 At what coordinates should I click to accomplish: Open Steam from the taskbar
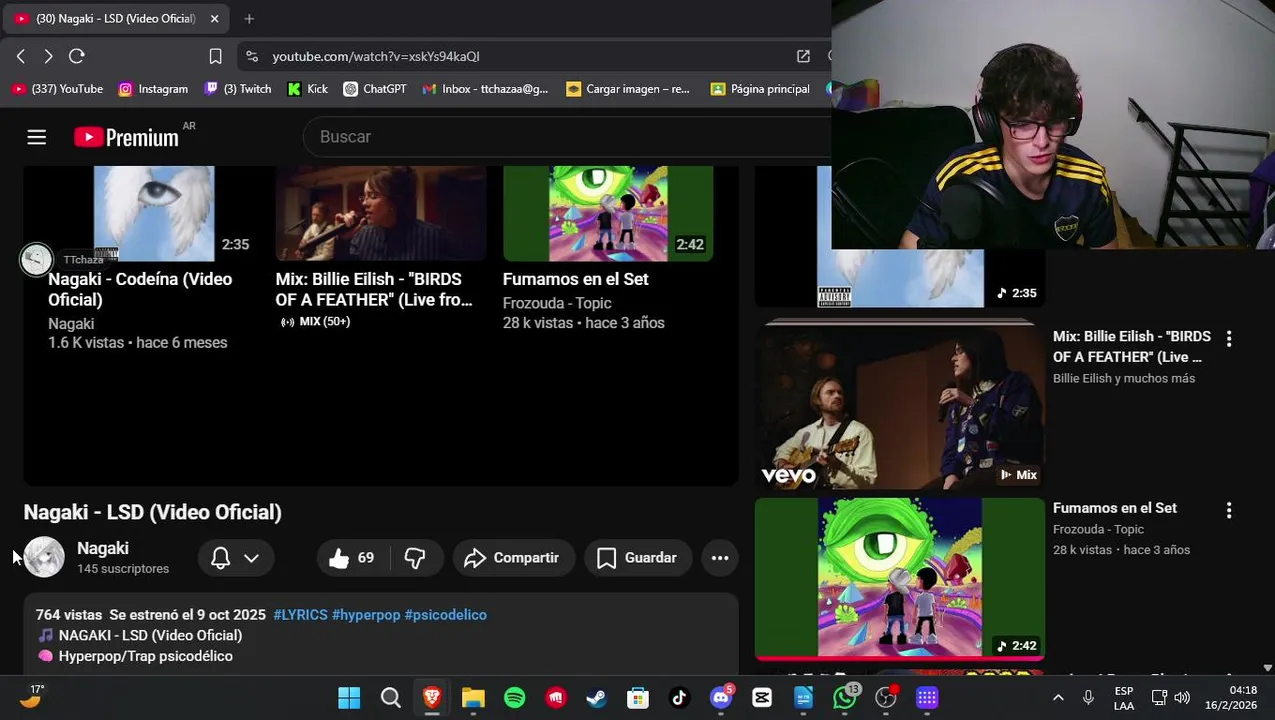click(596, 698)
